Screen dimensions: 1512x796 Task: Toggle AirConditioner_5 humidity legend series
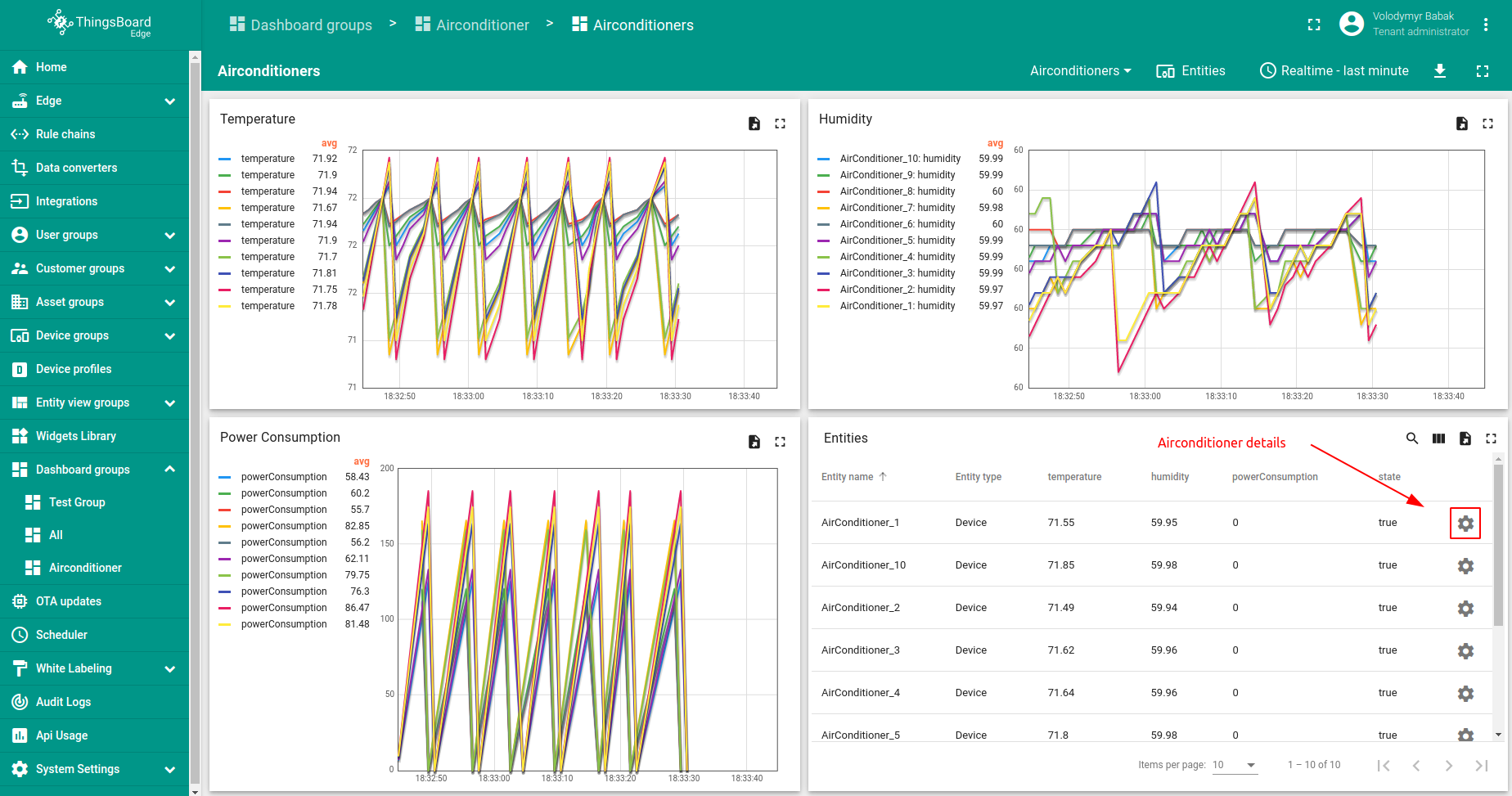click(898, 241)
